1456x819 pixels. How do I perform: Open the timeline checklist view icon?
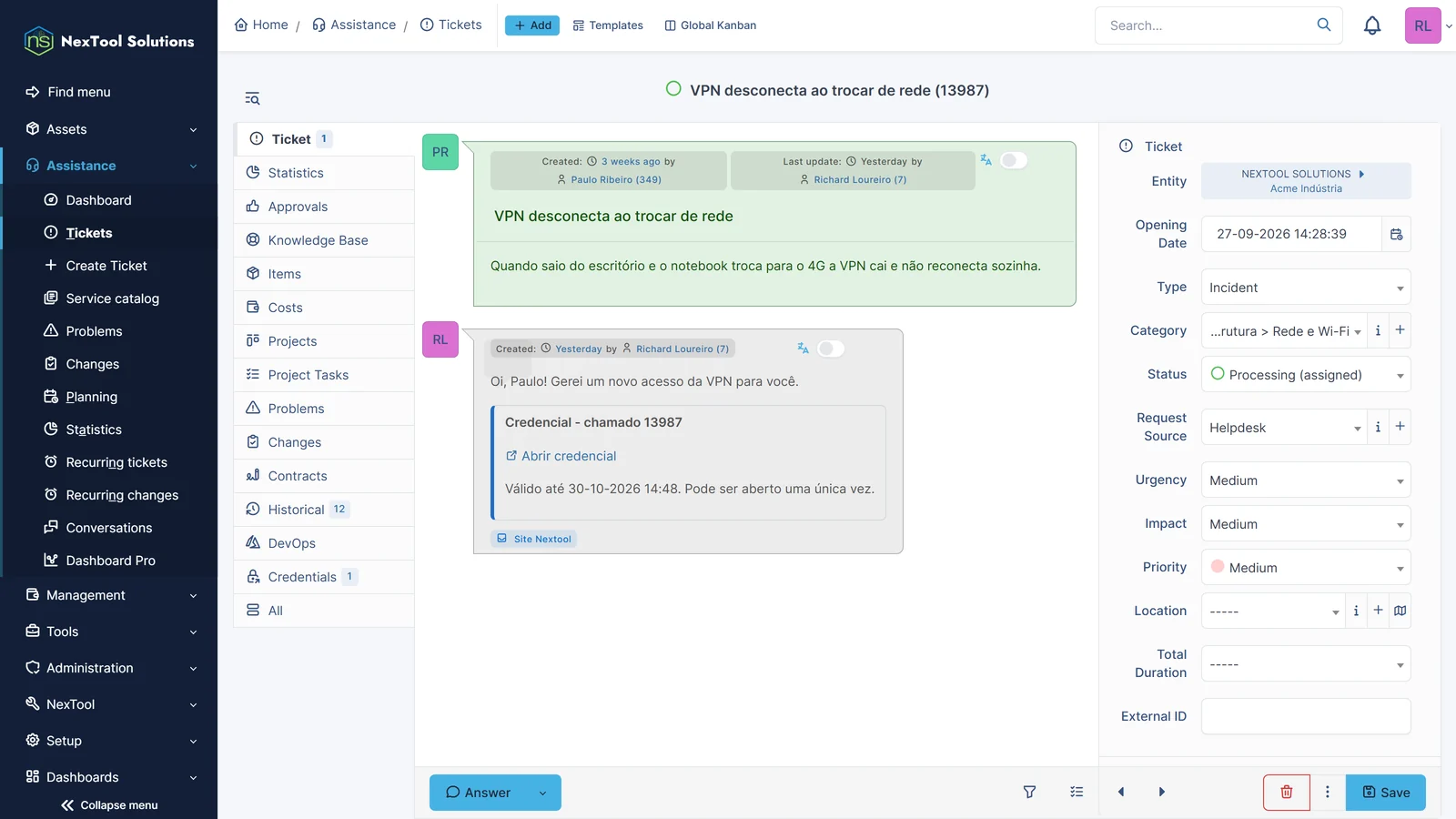(x=1077, y=793)
